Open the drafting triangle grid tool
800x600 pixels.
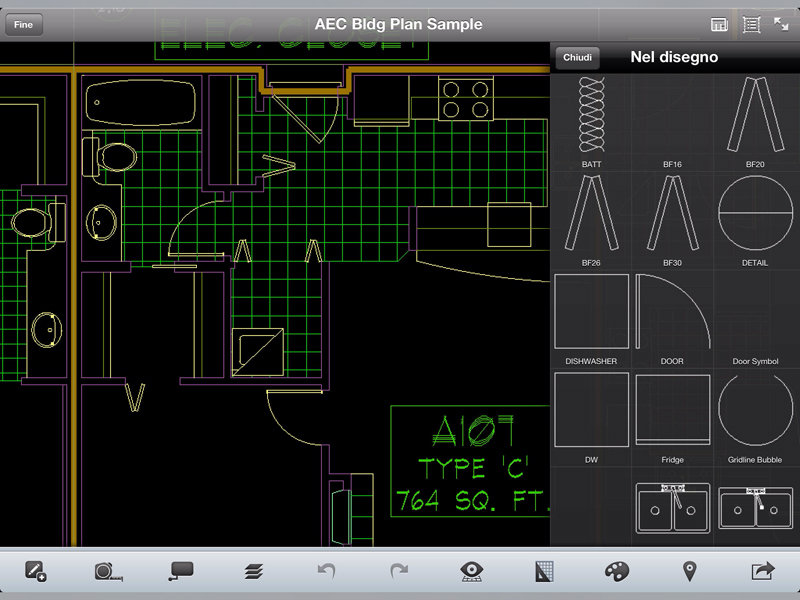point(544,571)
